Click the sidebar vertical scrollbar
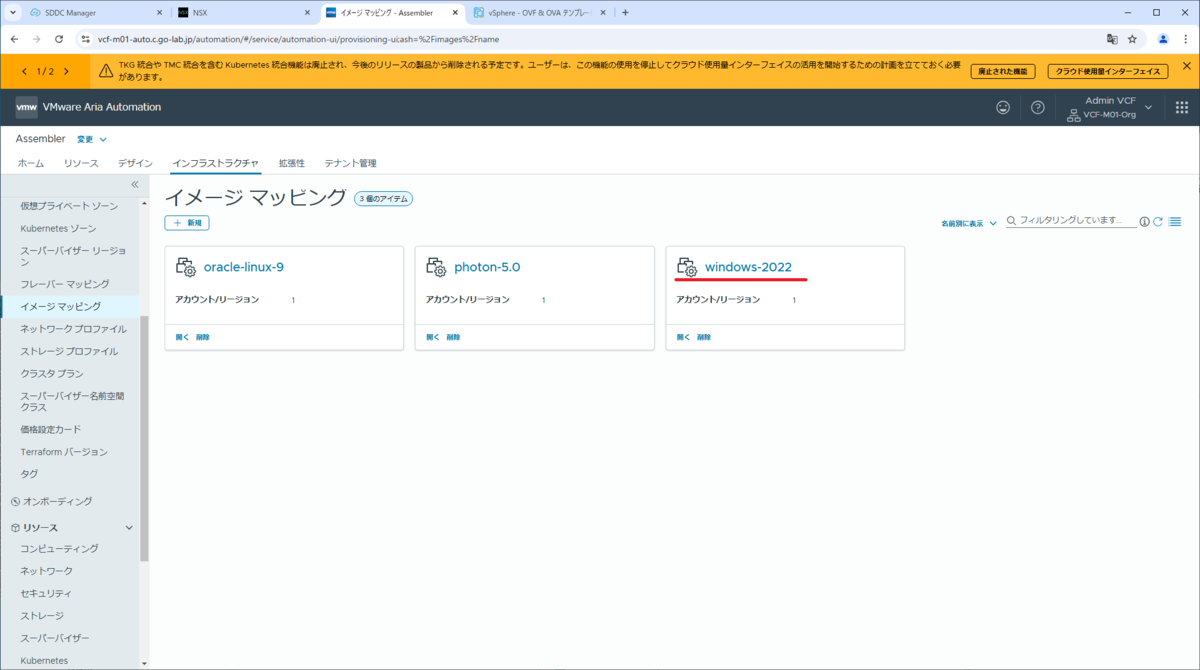The width and height of the screenshot is (1200, 670). pos(144,440)
